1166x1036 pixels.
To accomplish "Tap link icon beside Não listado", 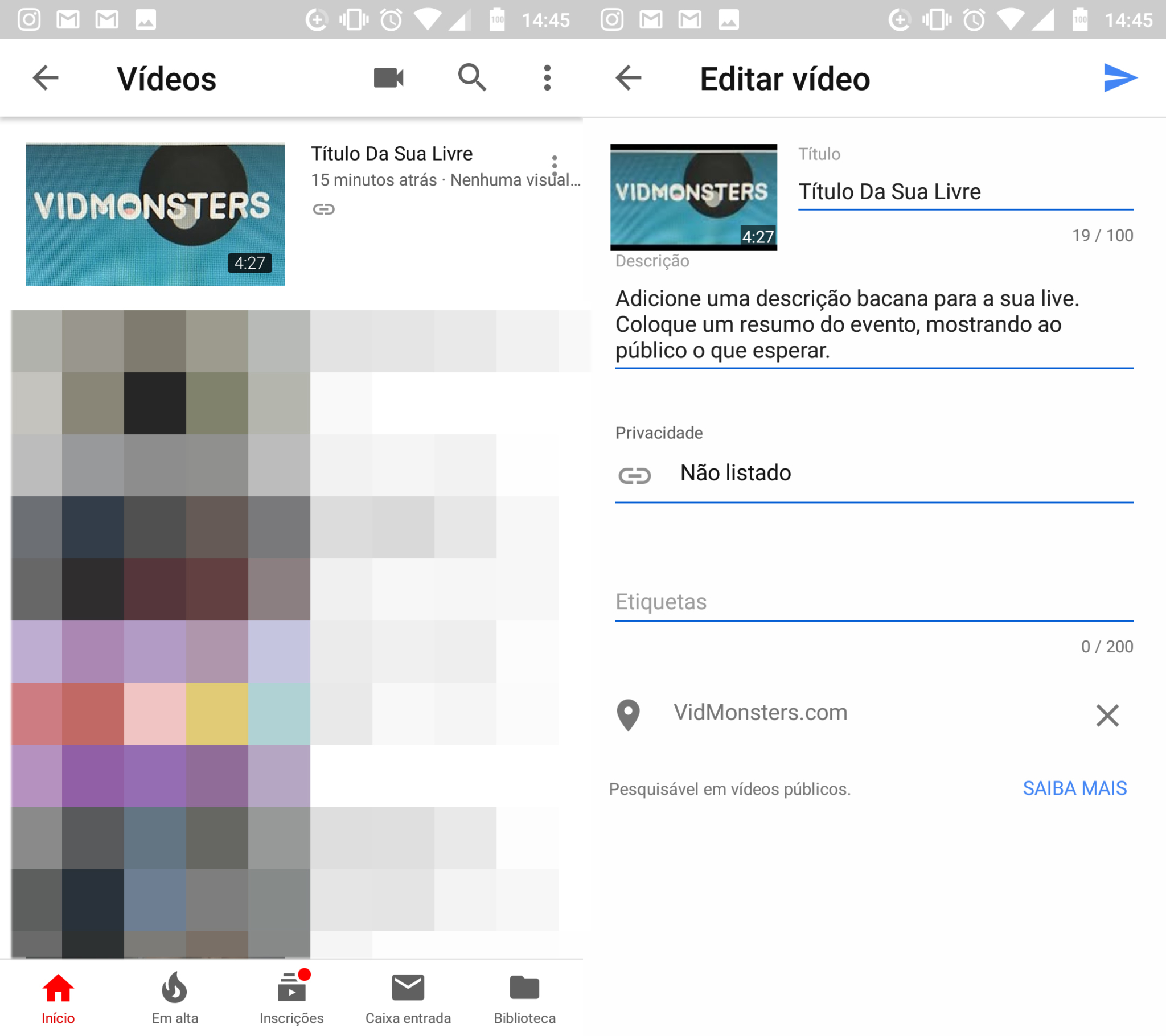I will coord(634,475).
